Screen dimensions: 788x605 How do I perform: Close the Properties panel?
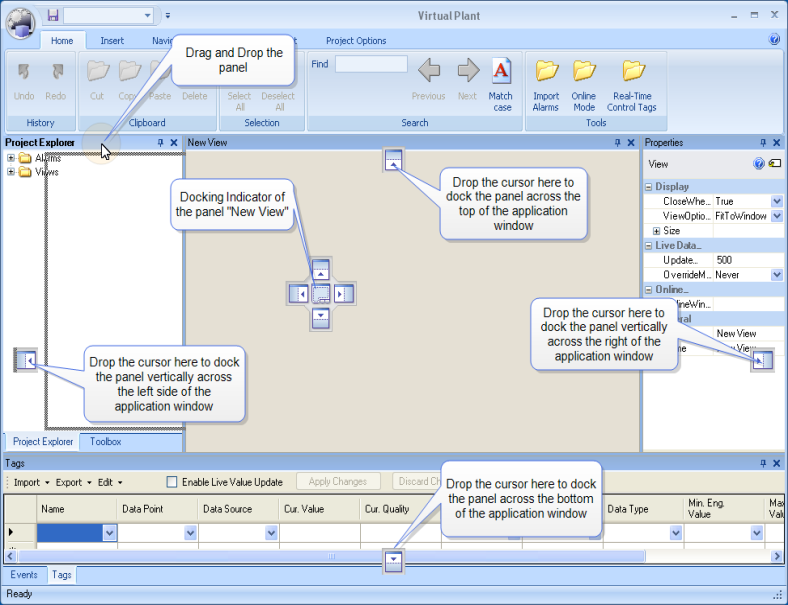click(776, 143)
